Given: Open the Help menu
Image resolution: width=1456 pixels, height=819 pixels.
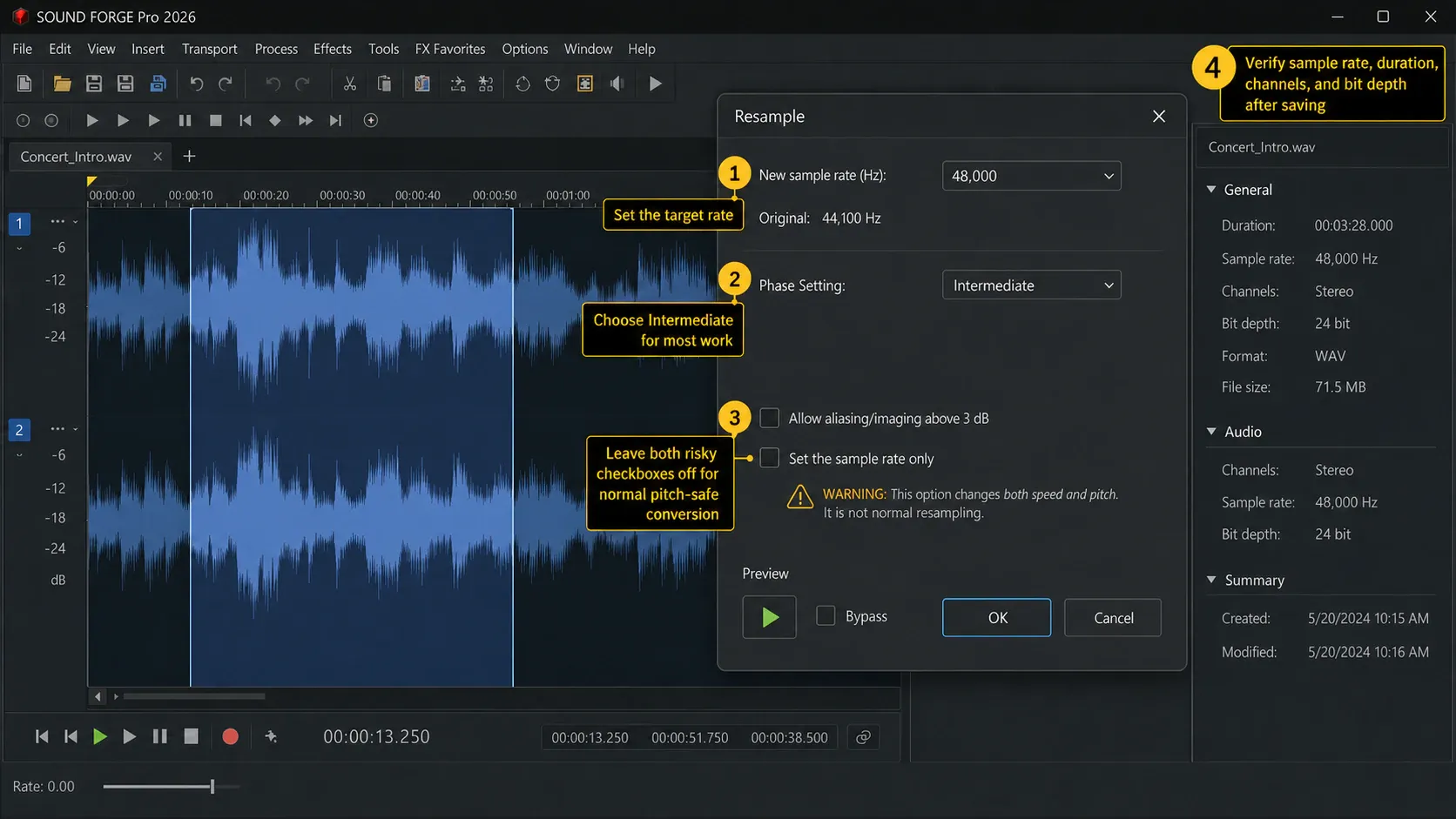Looking at the screenshot, I should [x=642, y=49].
